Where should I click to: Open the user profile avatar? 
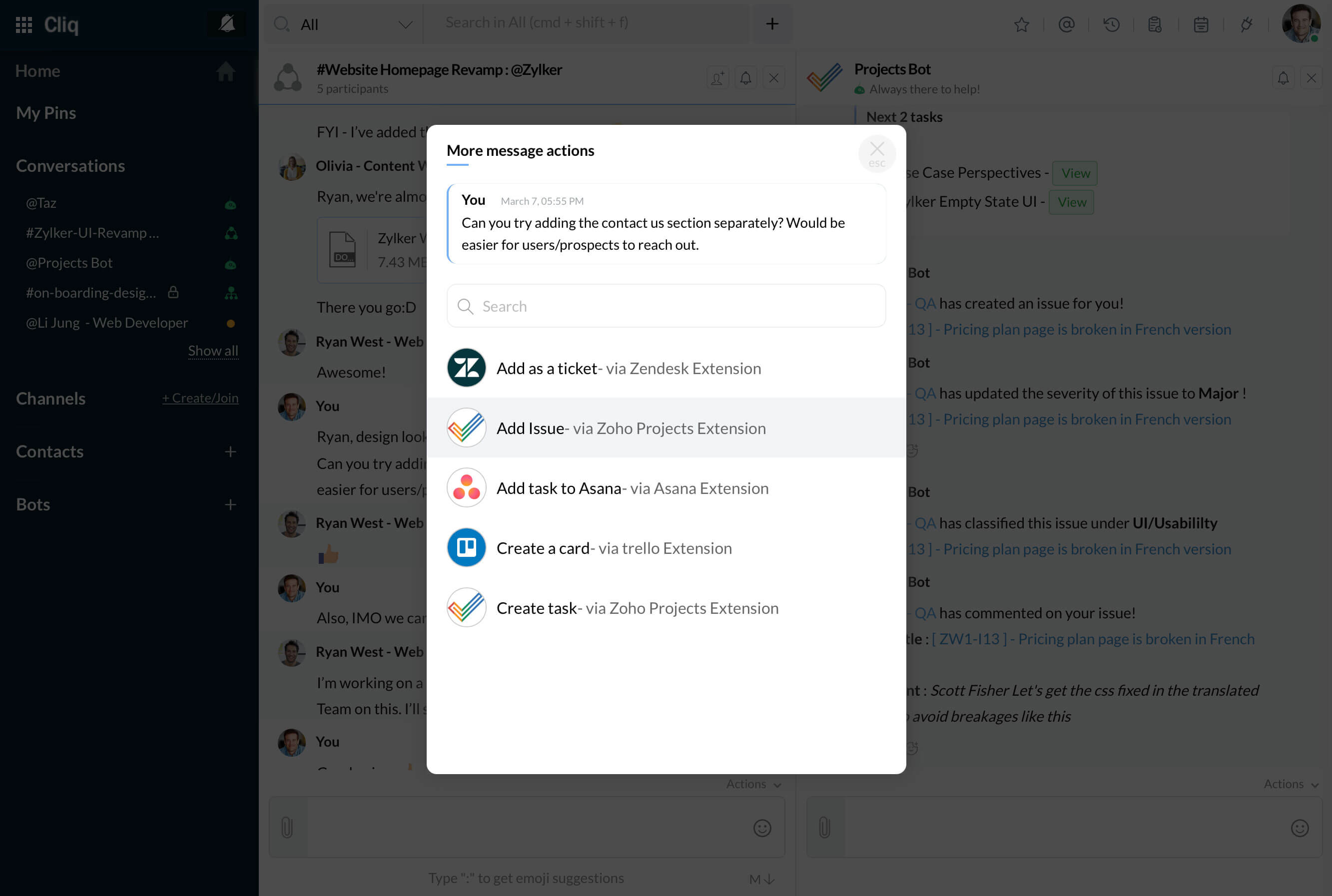click(x=1301, y=24)
